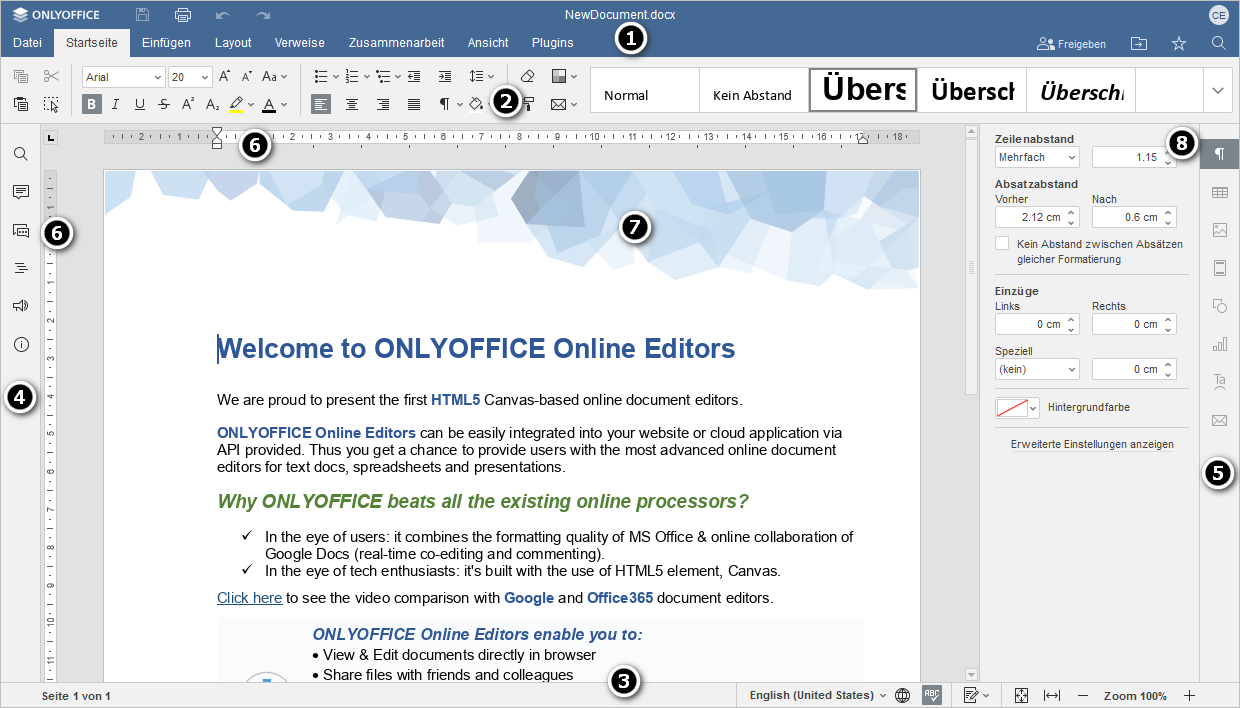Image resolution: width=1240 pixels, height=708 pixels.
Task: Set document language via the globe icon
Action: tap(902, 695)
